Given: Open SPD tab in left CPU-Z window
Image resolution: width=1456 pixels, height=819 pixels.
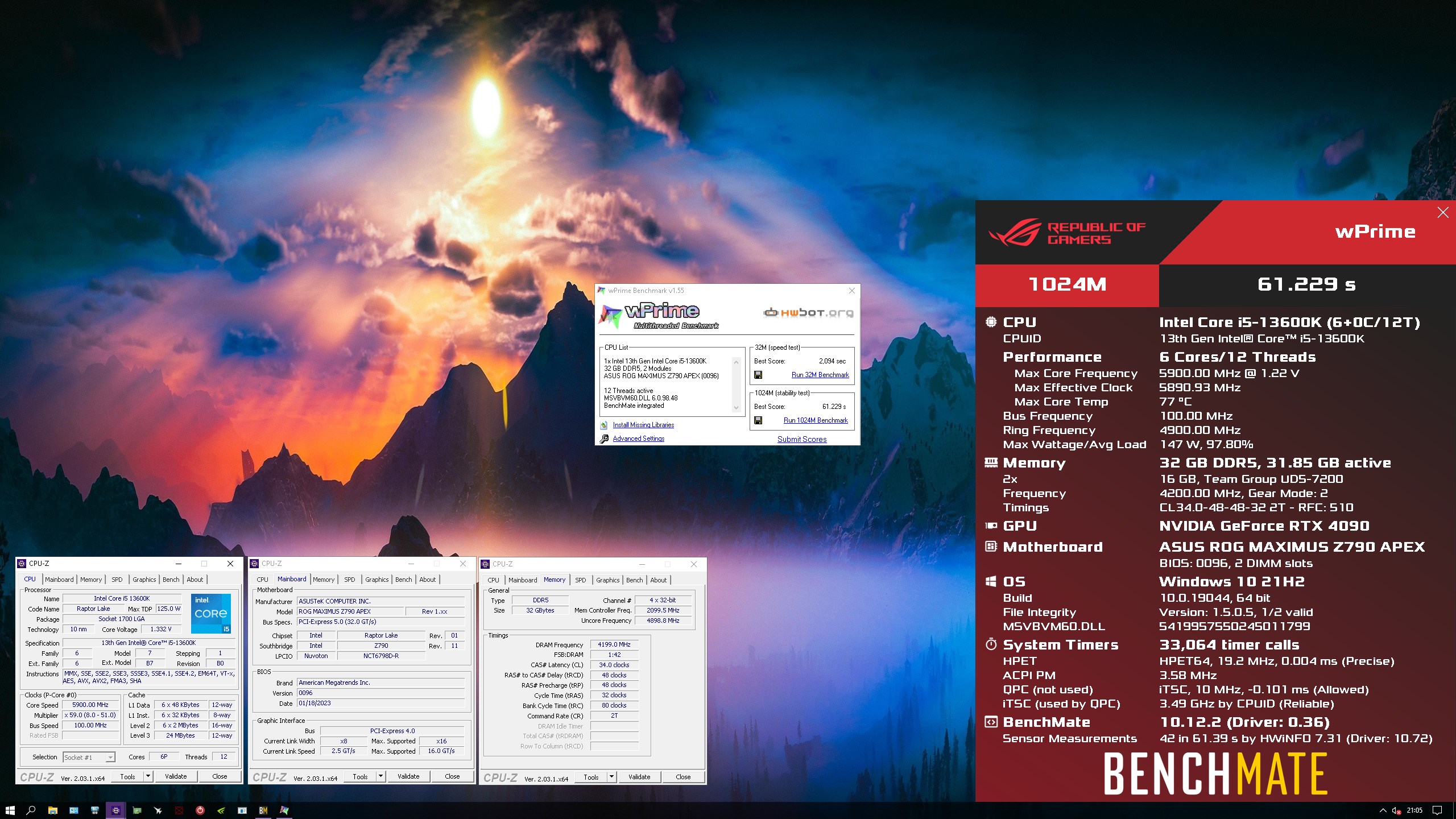Looking at the screenshot, I should click(x=117, y=580).
